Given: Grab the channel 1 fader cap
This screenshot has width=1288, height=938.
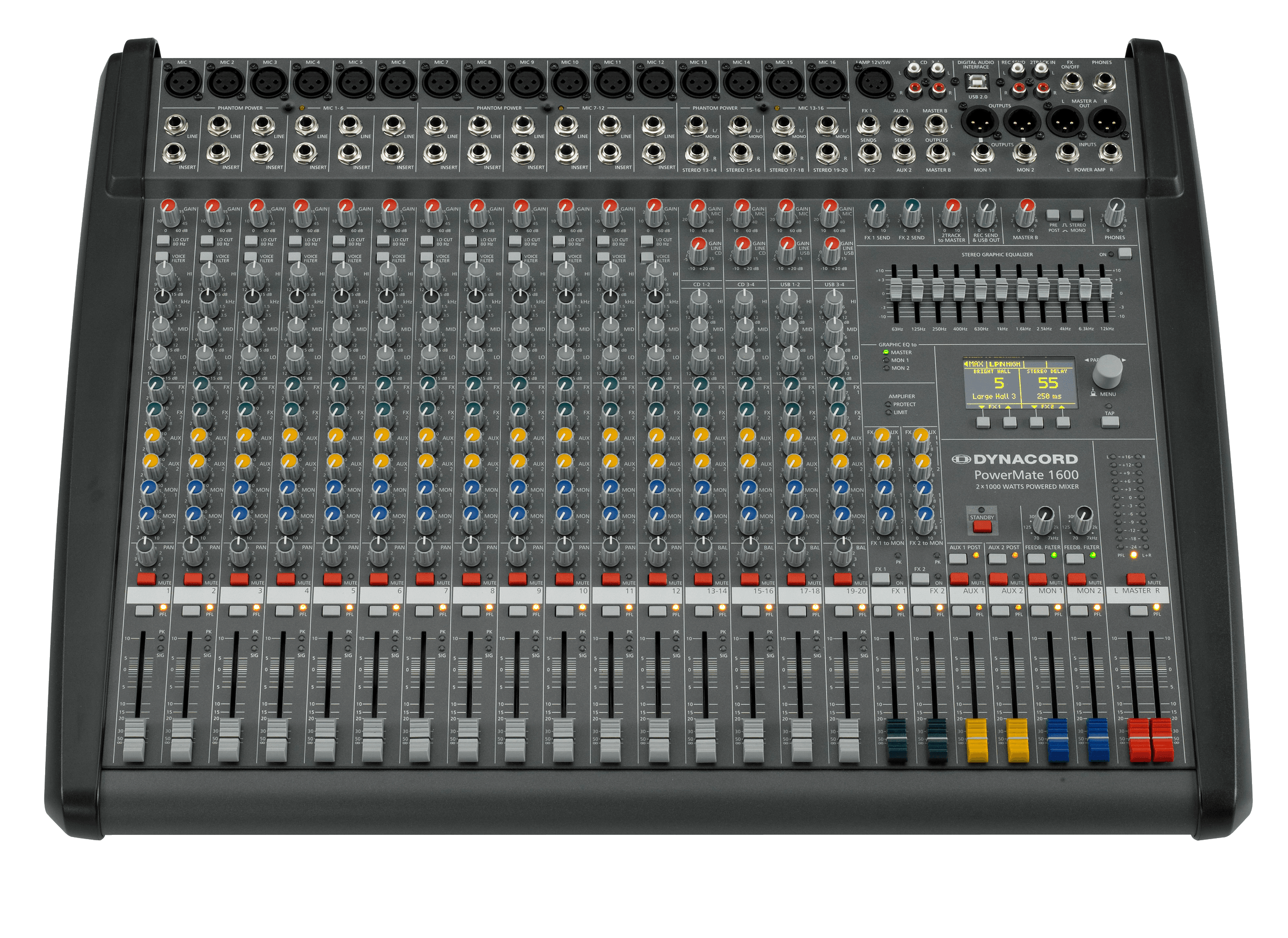Looking at the screenshot, I should (x=135, y=740).
